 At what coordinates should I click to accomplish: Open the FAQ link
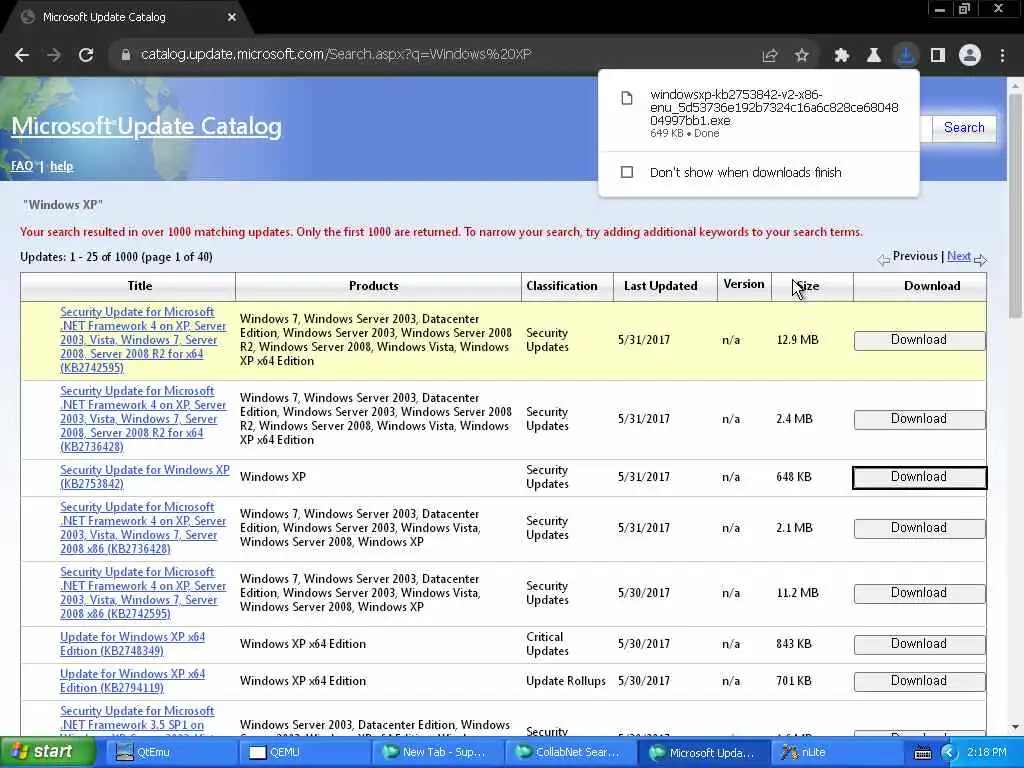(x=22, y=166)
